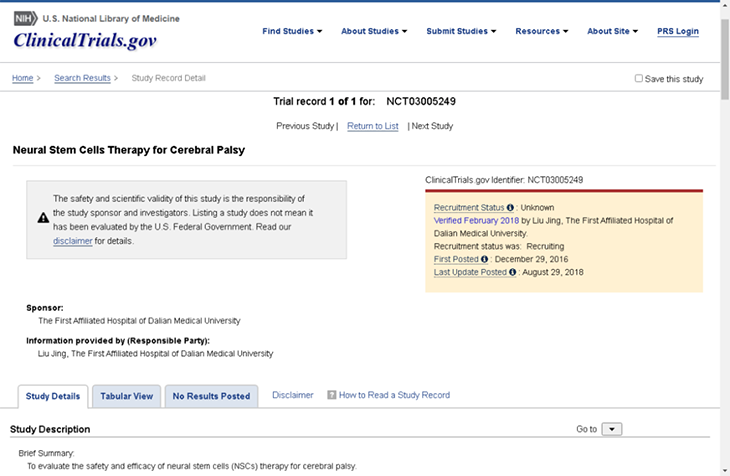Click the Previous Study text
Viewport: 730px width, 476px height.
(305, 126)
